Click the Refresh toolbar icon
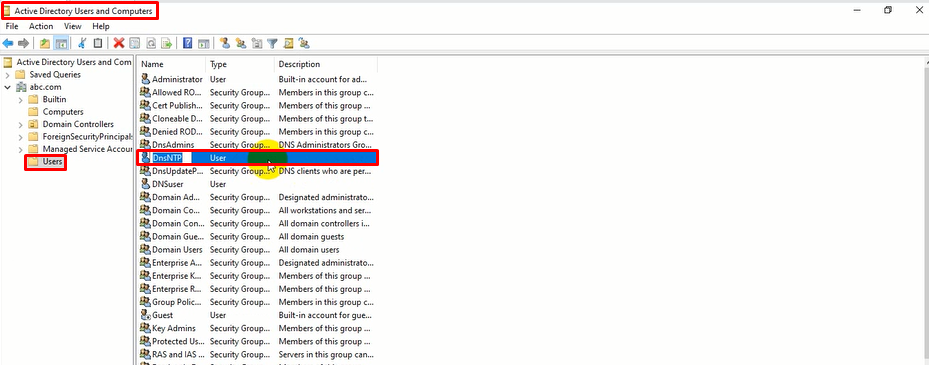The image size is (929, 365). coord(151,43)
